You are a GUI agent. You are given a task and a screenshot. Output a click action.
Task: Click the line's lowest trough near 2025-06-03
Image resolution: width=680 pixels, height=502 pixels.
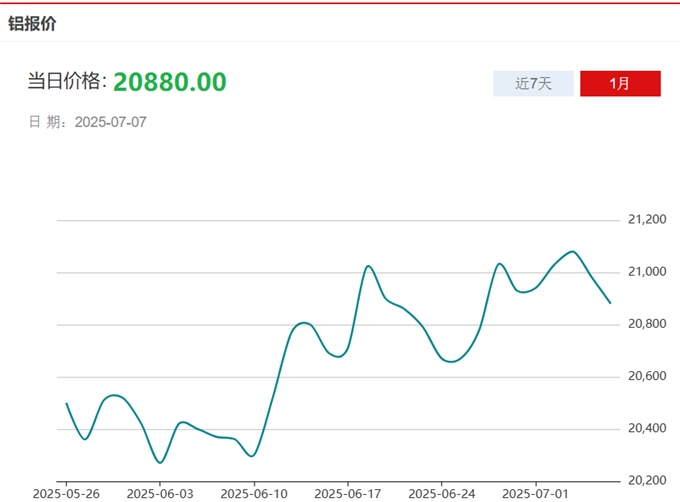coord(160,462)
